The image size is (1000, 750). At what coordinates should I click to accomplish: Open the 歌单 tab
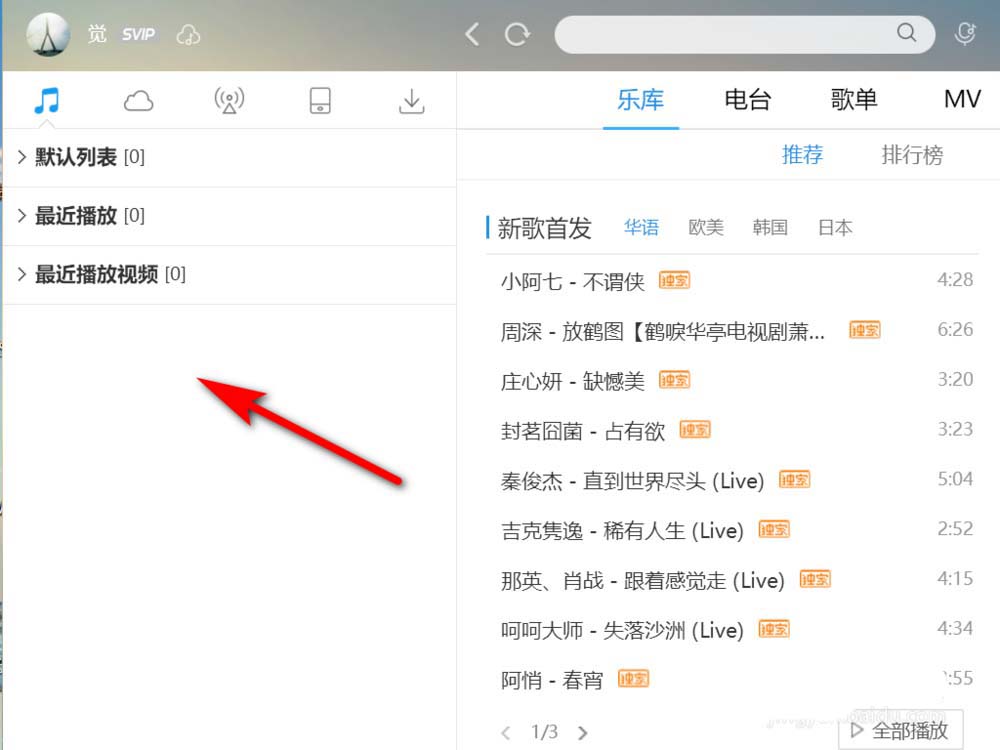point(853,100)
